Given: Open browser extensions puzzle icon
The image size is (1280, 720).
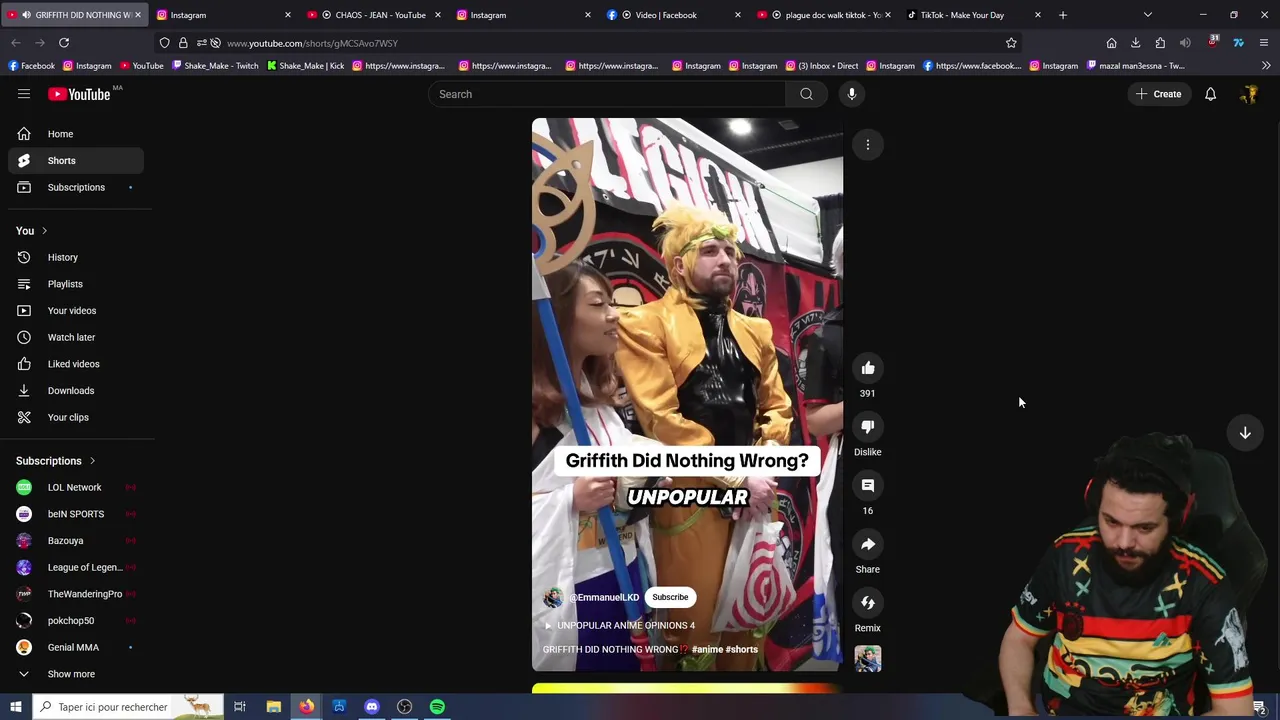Looking at the screenshot, I should coord(1160,43).
